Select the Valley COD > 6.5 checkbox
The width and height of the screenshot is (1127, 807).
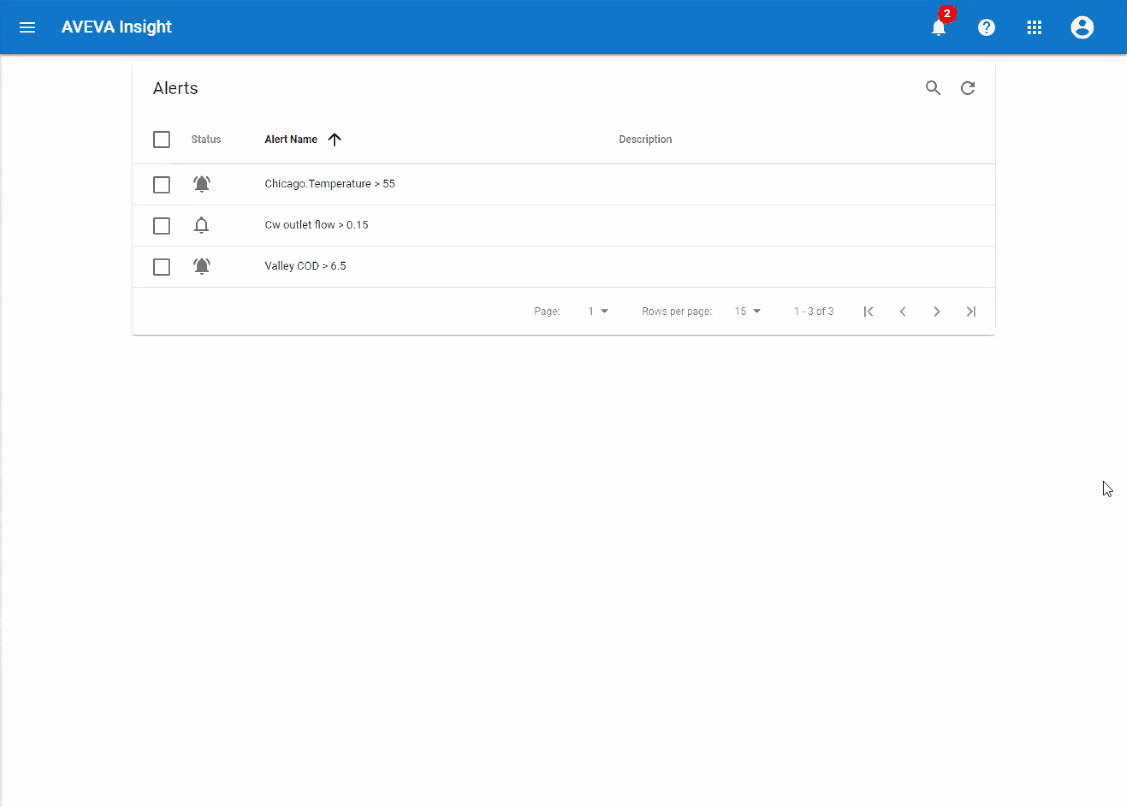click(162, 266)
